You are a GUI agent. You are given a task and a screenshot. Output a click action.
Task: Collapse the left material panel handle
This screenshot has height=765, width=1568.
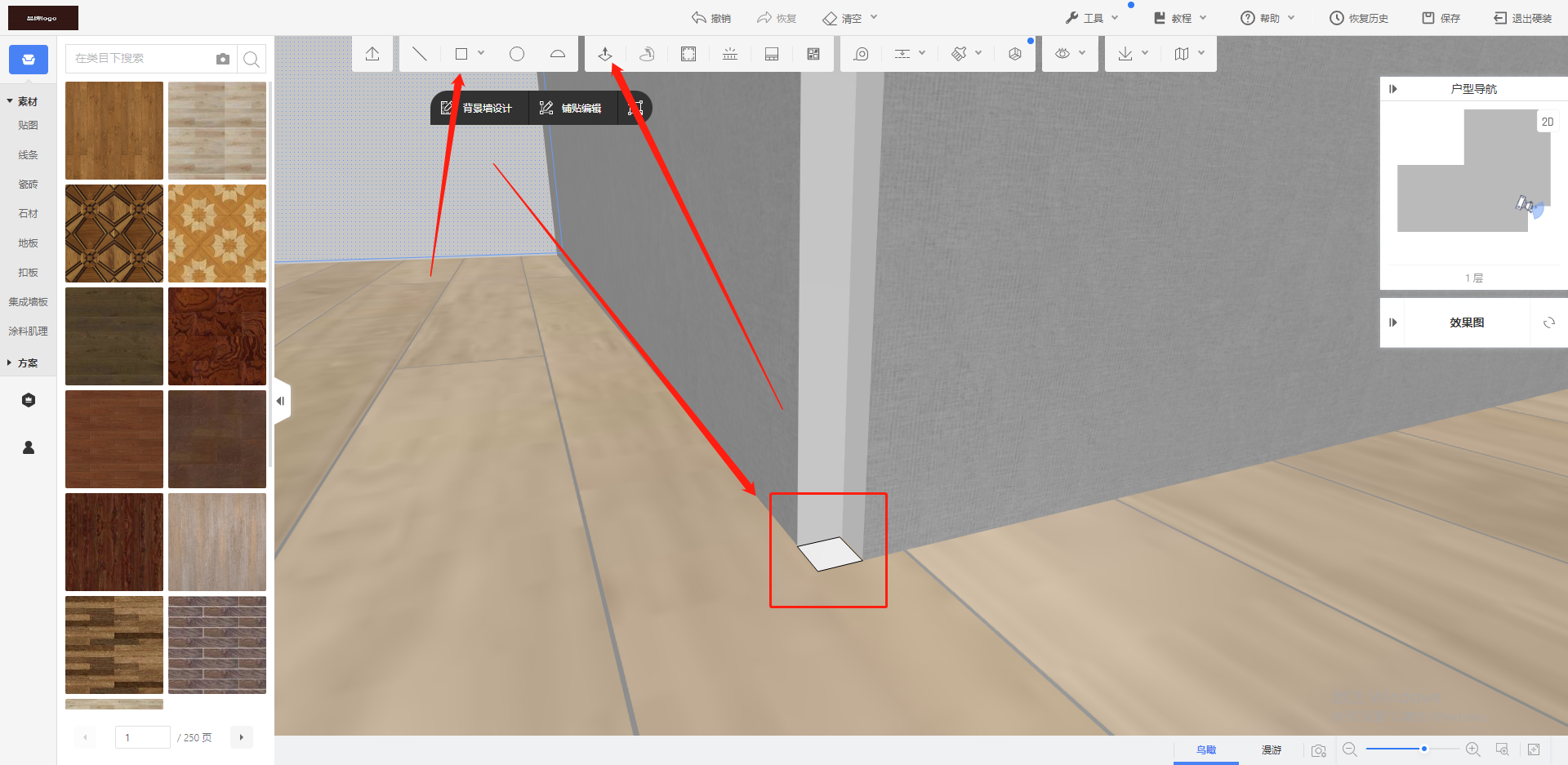(x=281, y=401)
